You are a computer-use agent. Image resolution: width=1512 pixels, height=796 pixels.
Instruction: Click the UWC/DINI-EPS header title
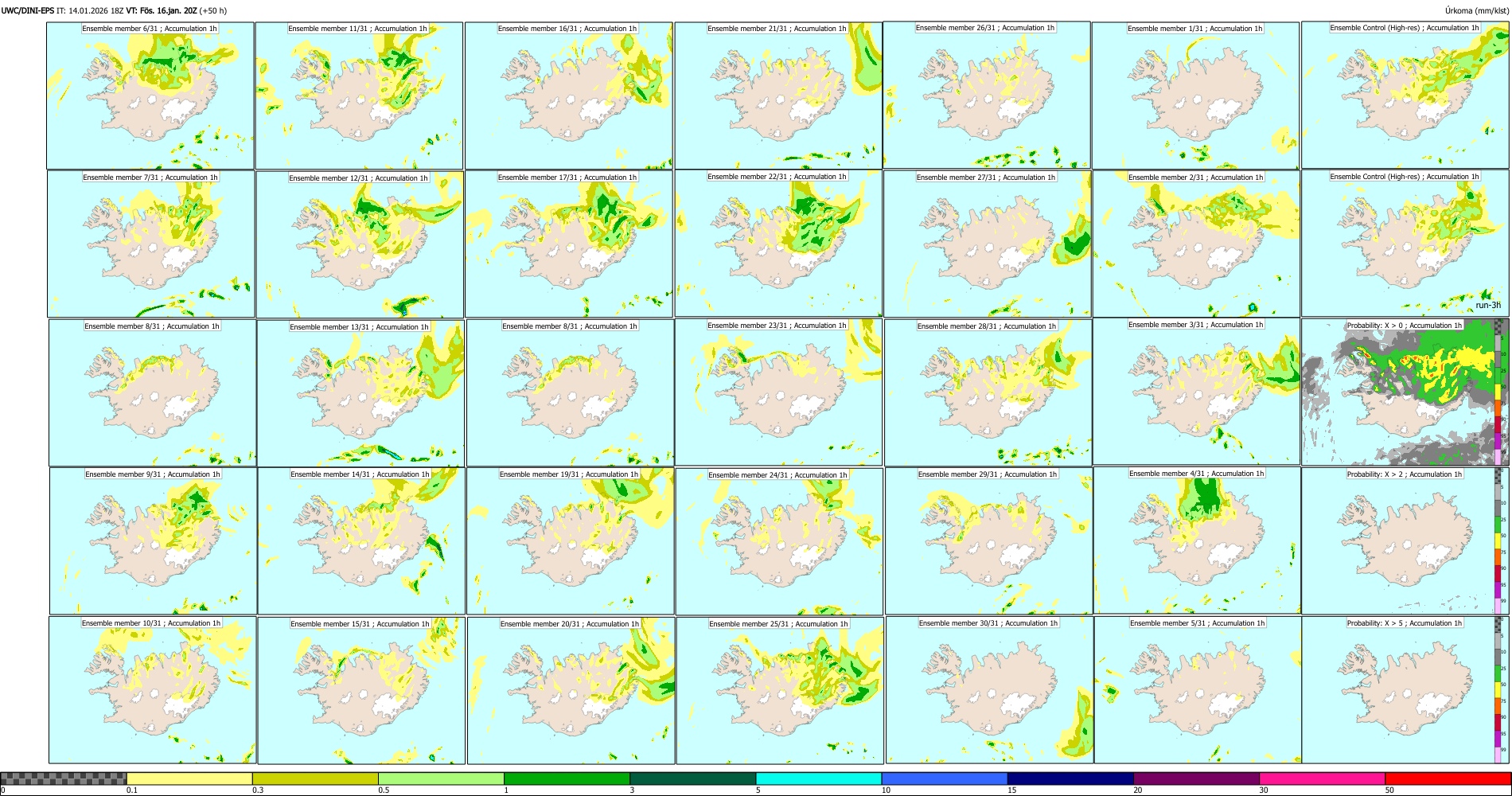pos(28,11)
